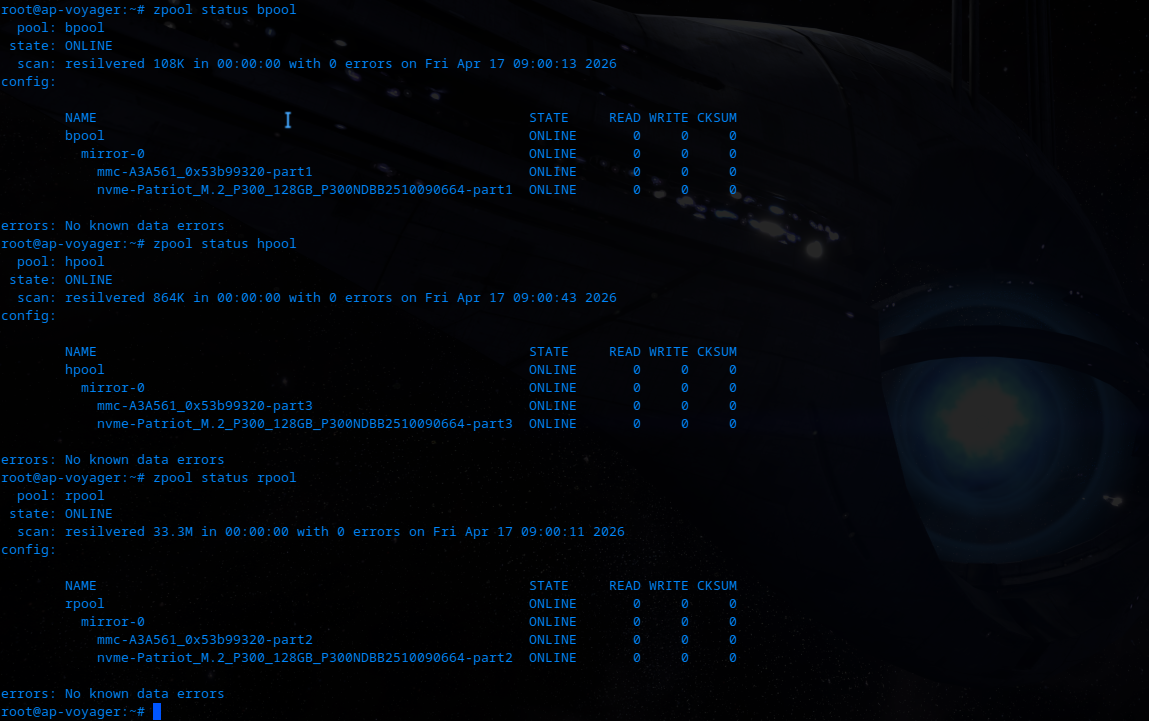
Task: Click the CKSUM column header in bpool table
Action: 716,118
